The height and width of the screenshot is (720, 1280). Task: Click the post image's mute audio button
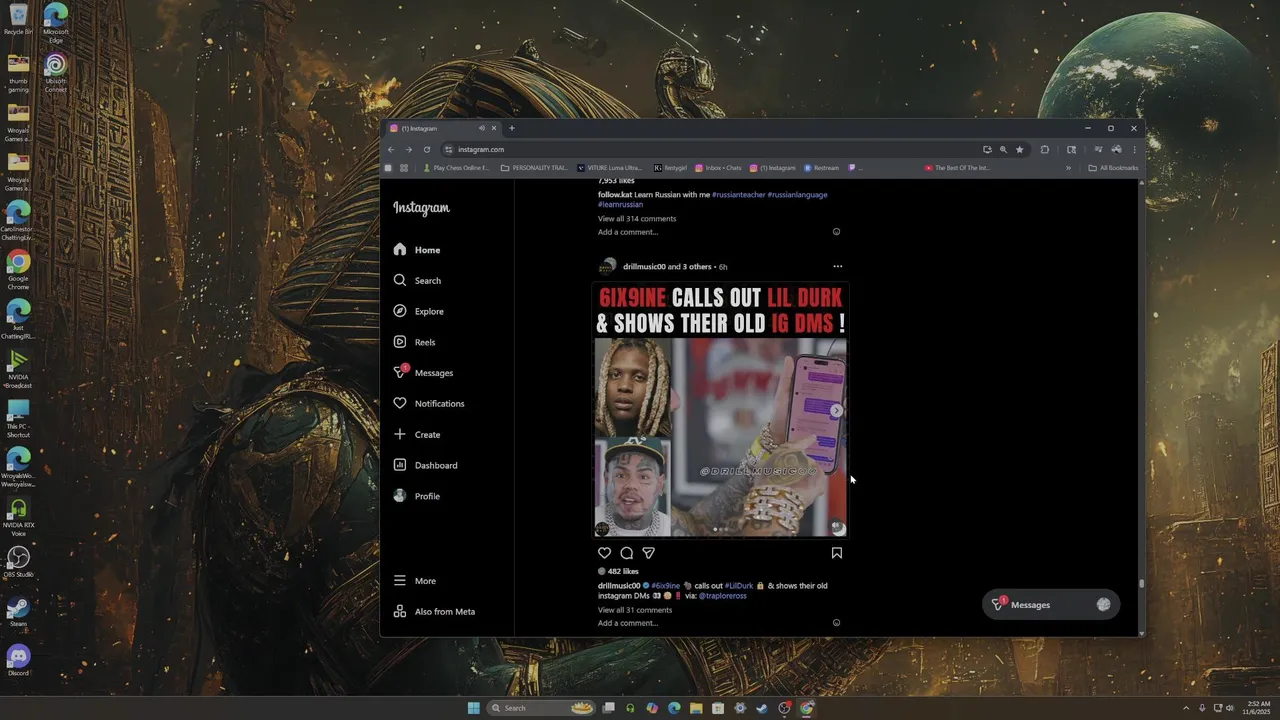pos(838,528)
